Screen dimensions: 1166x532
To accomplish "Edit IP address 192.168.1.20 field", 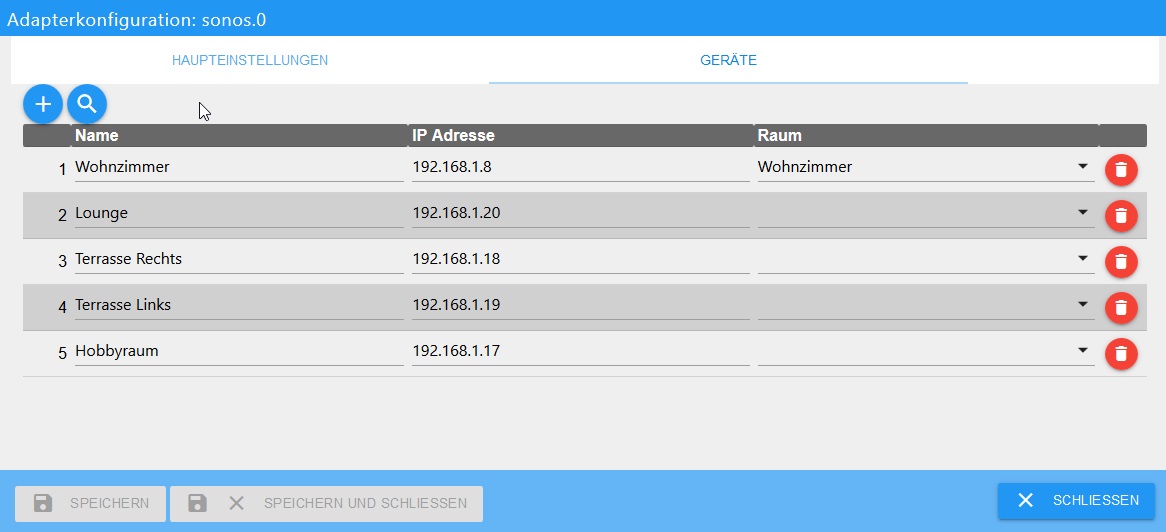I will pos(581,214).
